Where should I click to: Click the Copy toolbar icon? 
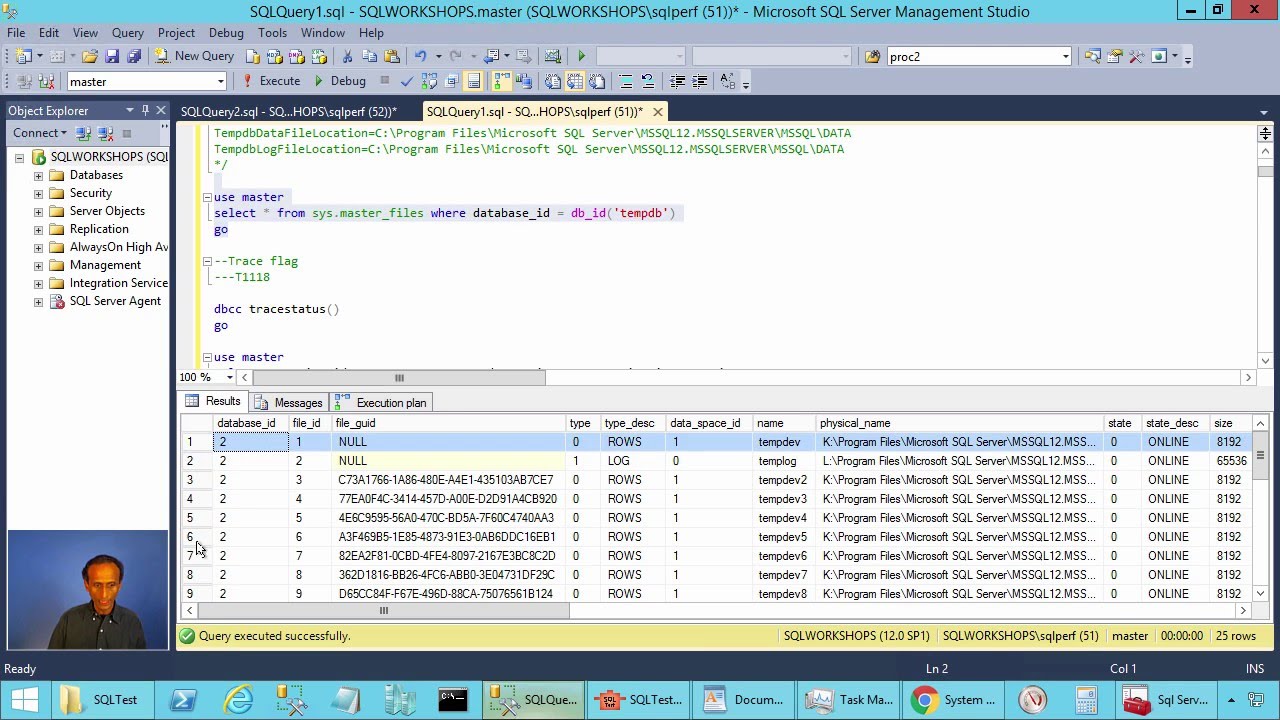click(x=370, y=56)
